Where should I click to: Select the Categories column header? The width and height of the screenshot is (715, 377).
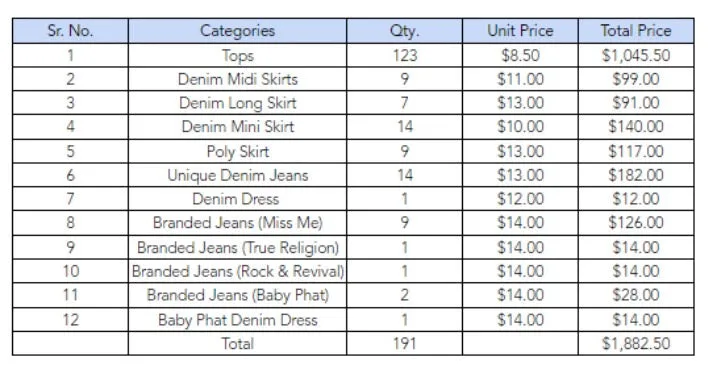[237, 31]
